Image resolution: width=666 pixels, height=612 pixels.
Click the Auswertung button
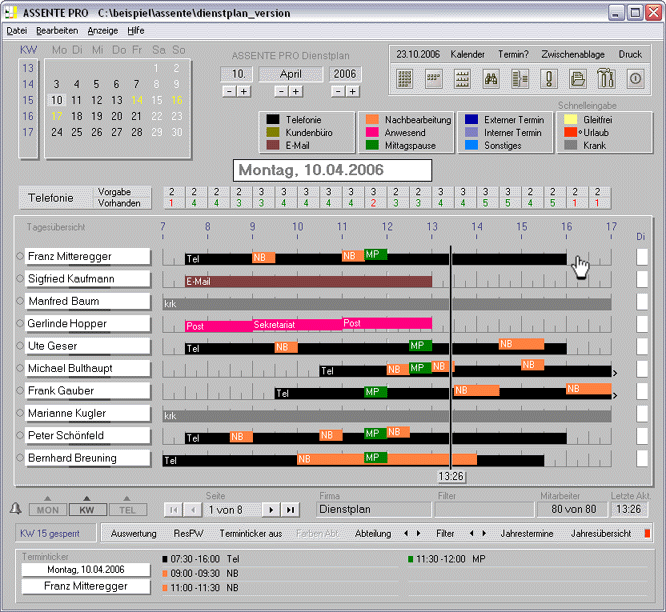133,533
